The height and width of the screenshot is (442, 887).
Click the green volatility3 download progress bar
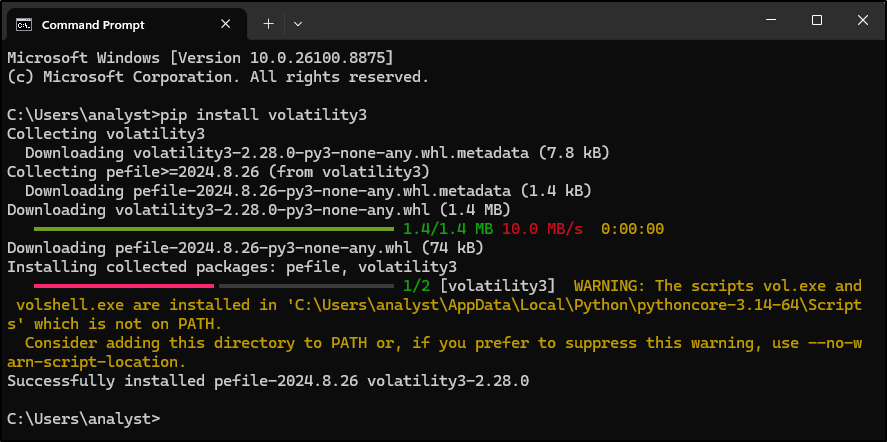pos(214,229)
